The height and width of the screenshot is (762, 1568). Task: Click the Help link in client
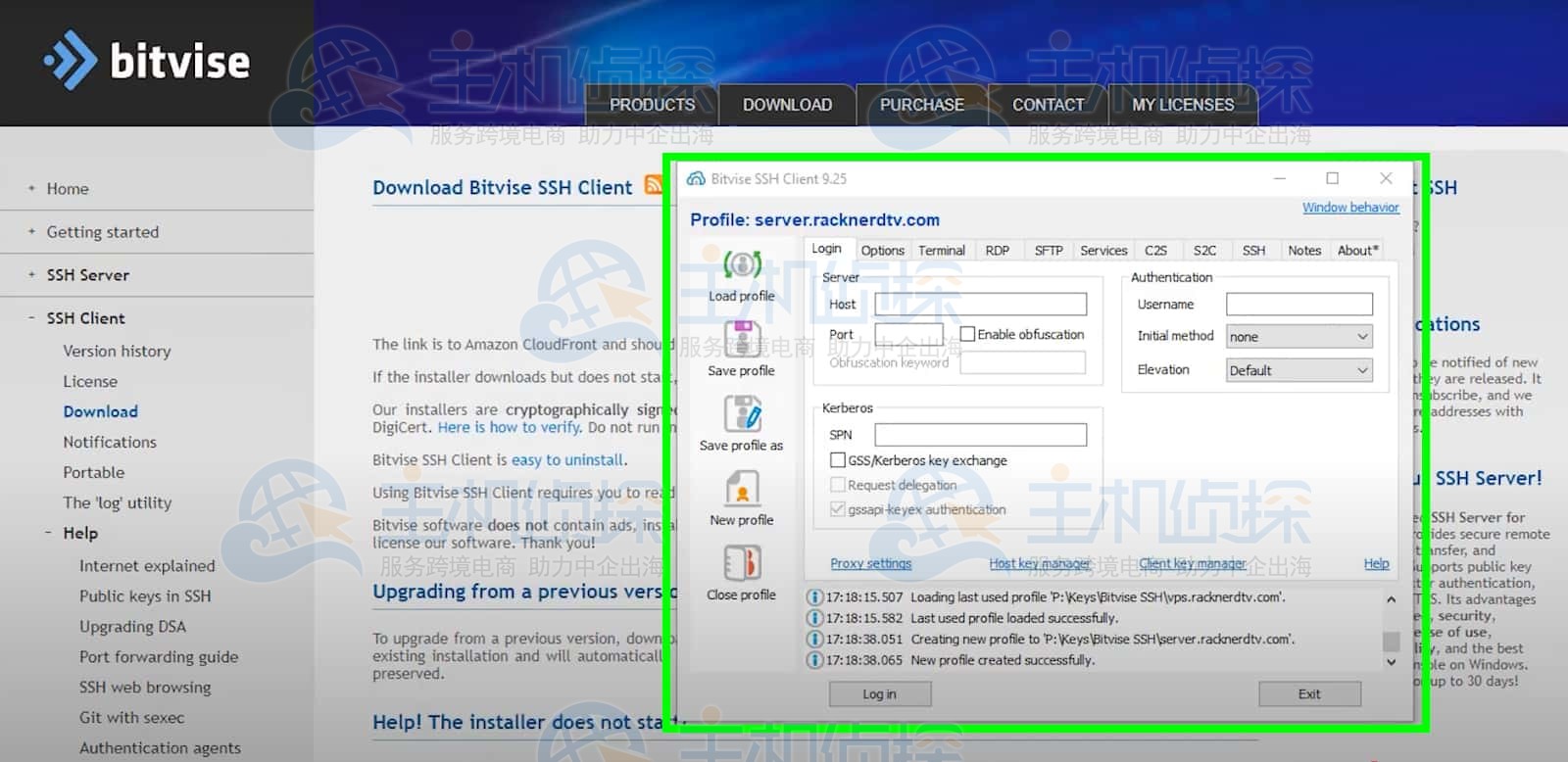[1376, 563]
